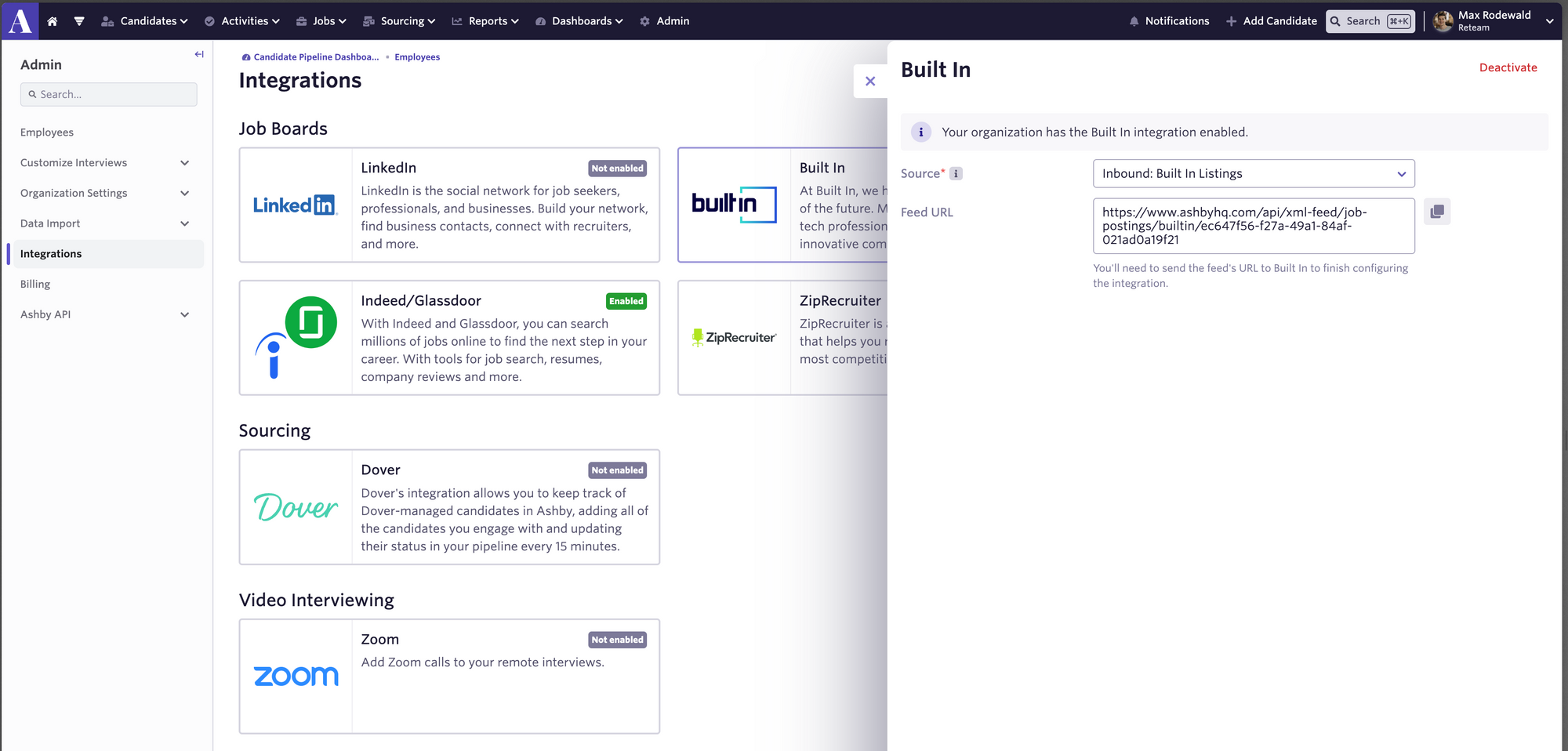Copy the Feed URL using the copy icon
Image resolution: width=1568 pixels, height=751 pixels.
pyautogui.click(x=1437, y=211)
